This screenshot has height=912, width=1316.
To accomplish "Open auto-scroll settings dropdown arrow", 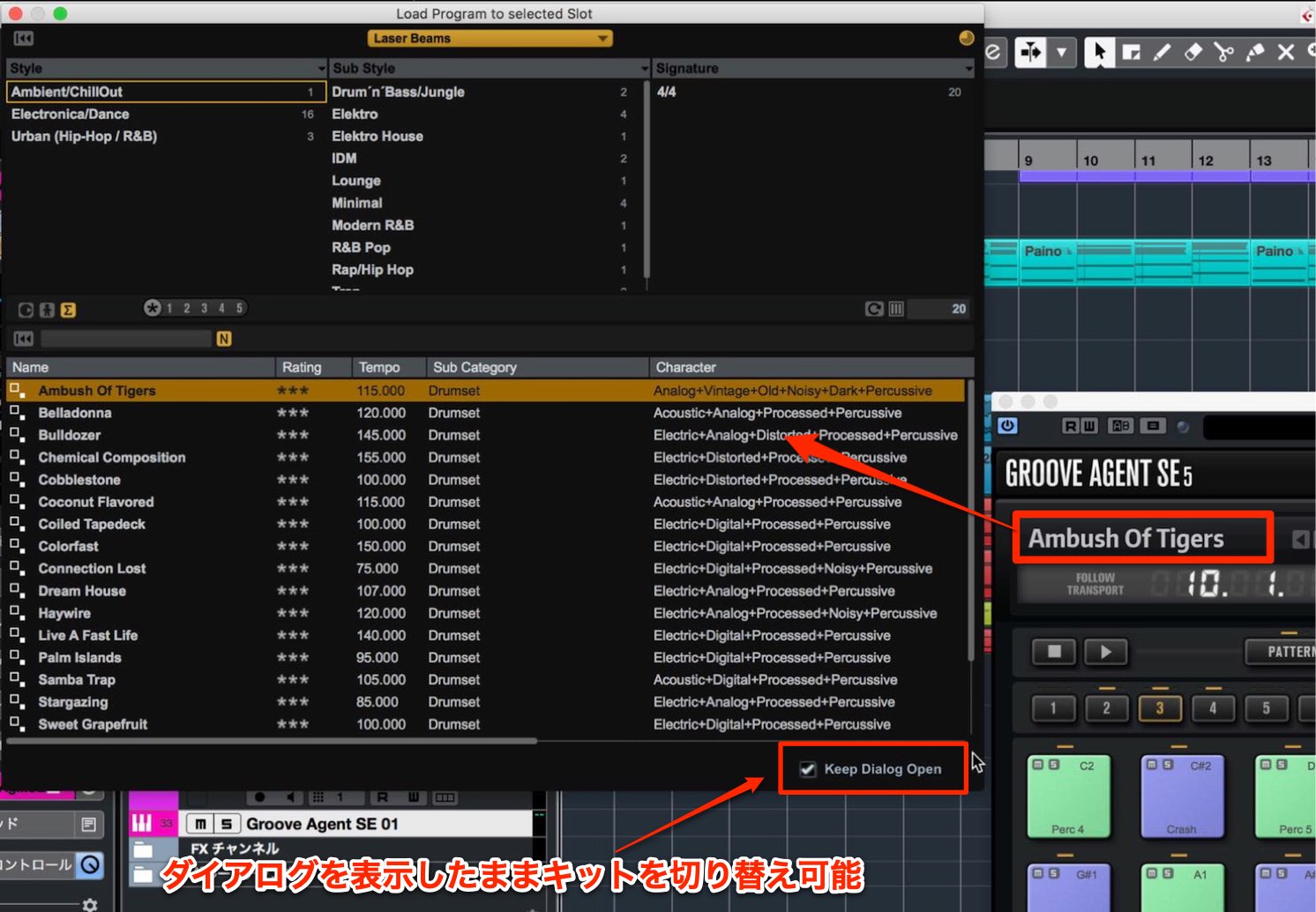I will point(1061,52).
